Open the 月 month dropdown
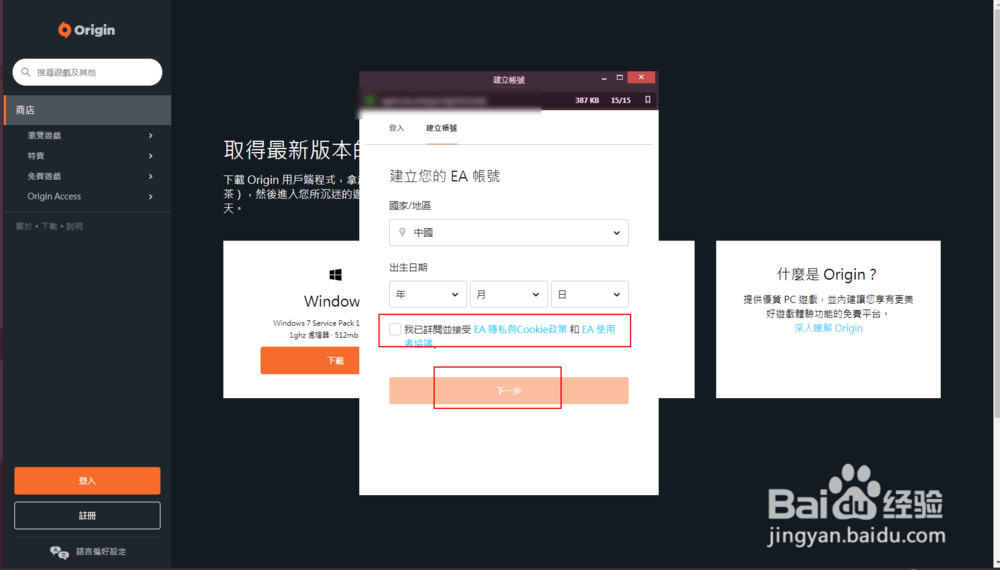This screenshot has width=1000, height=570. (509, 295)
